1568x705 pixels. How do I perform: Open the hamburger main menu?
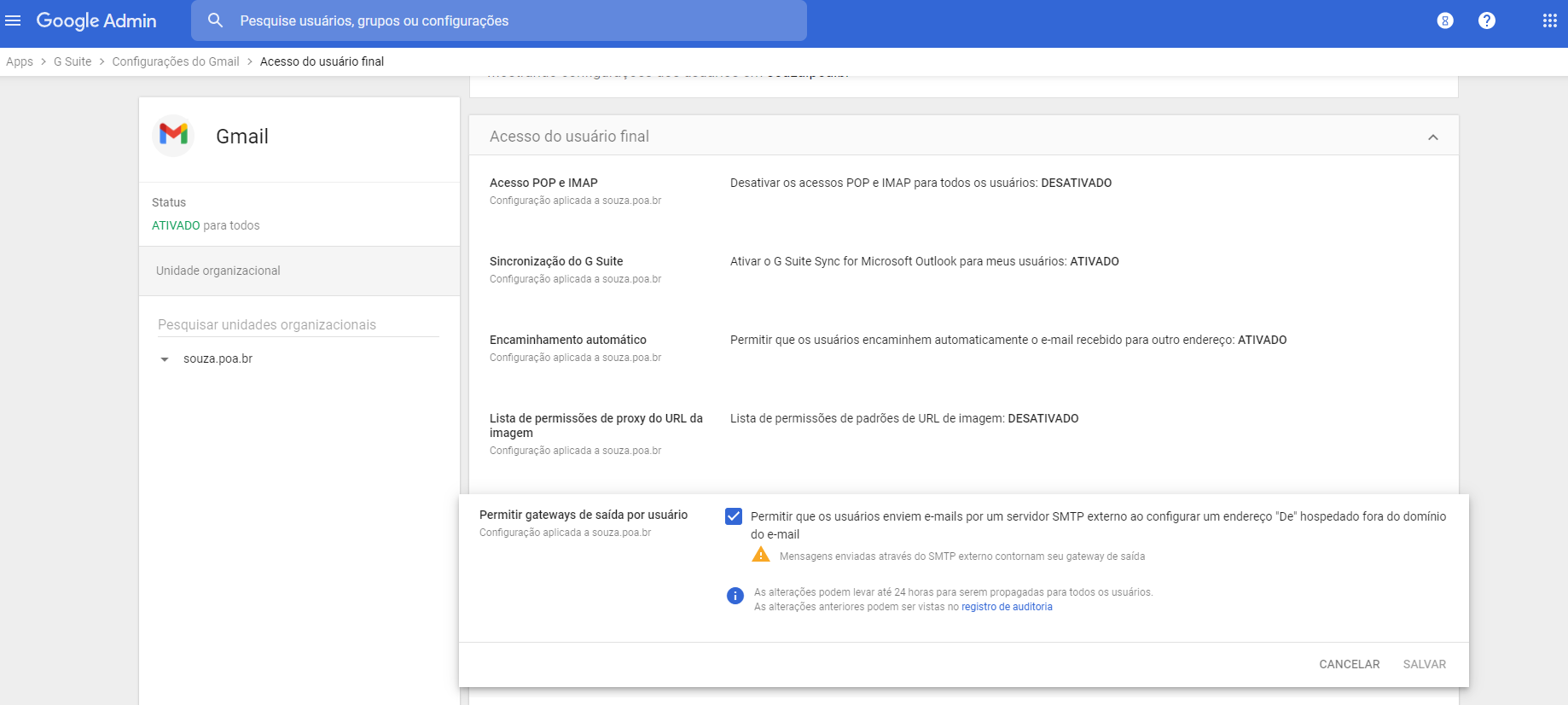[13, 20]
